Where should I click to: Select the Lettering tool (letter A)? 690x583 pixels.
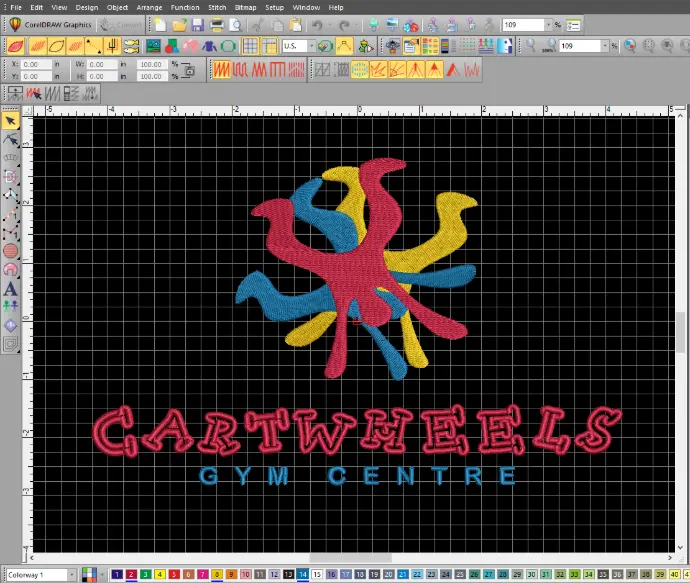click(x=11, y=289)
